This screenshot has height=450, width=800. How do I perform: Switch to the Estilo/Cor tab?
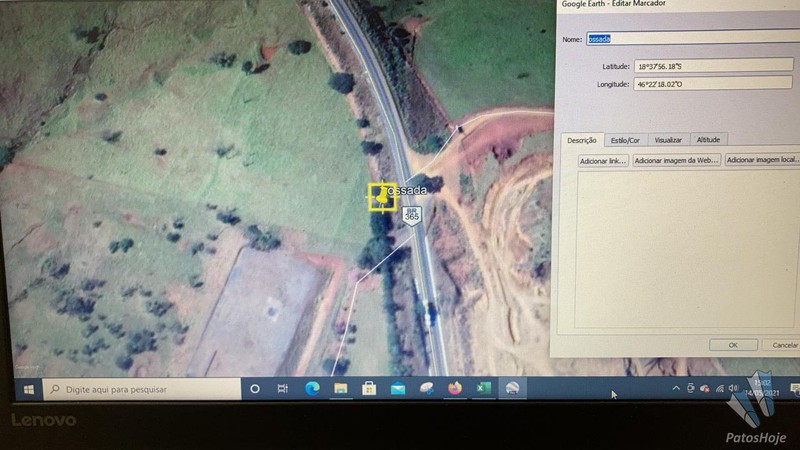[626, 140]
